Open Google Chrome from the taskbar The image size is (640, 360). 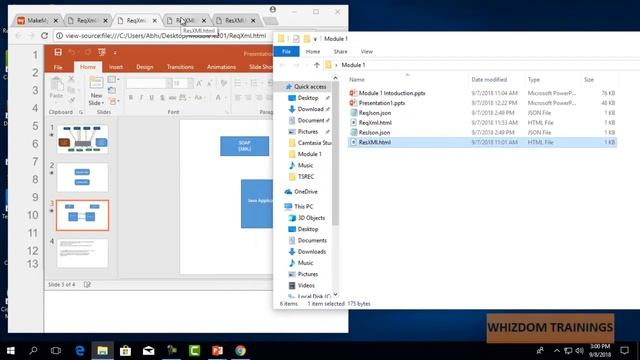click(x=240, y=351)
